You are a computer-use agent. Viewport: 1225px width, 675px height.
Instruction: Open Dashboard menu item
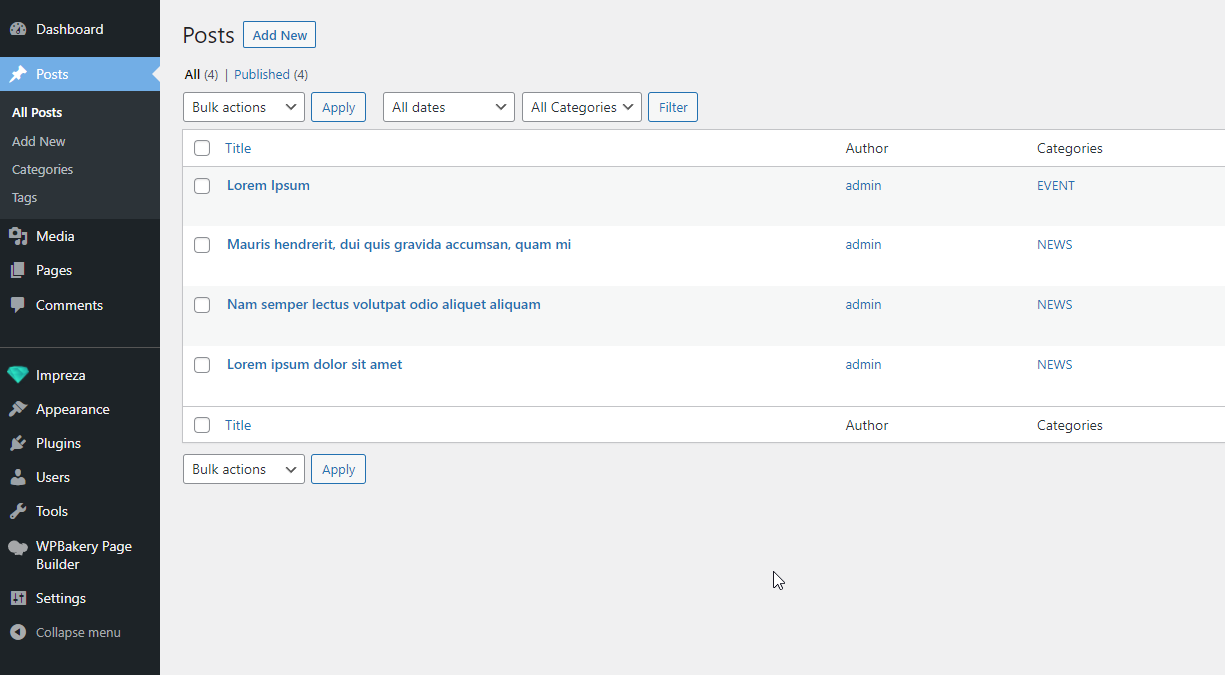[70, 30]
